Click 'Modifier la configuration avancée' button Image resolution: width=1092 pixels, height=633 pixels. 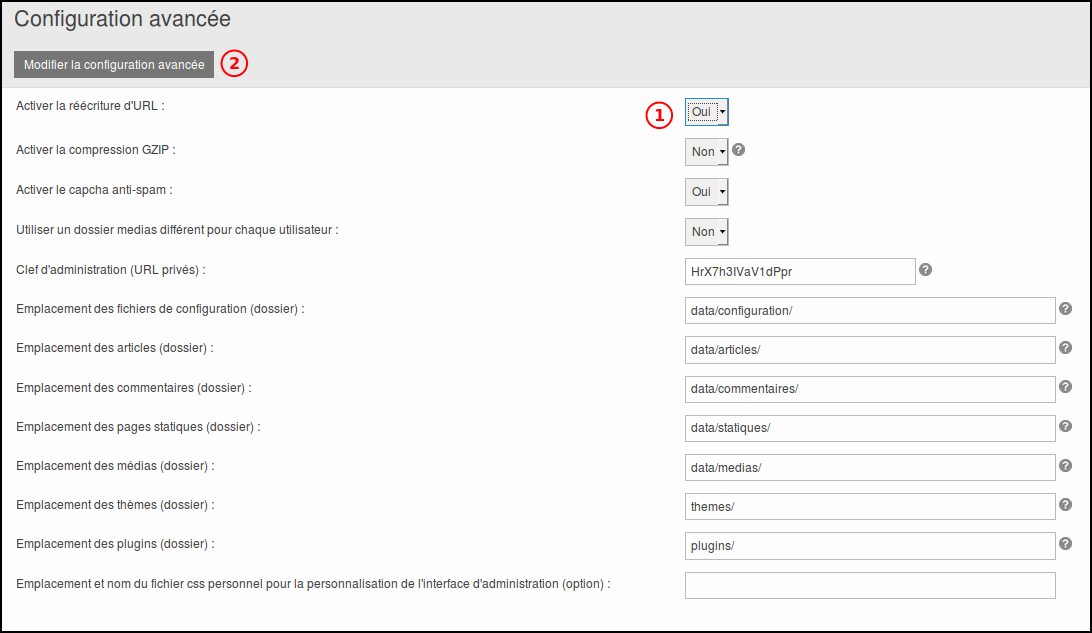click(114, 64)
